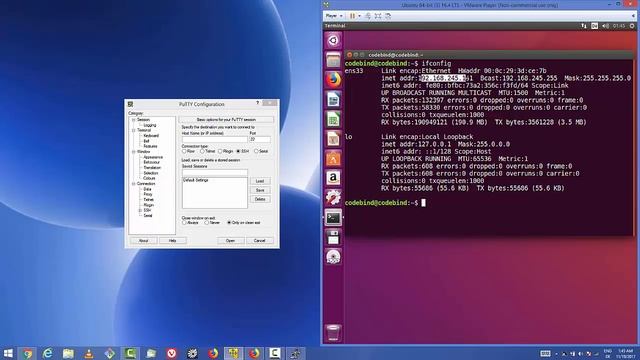
Task: Choose Only on clean exit option
Action: point(229,223)
